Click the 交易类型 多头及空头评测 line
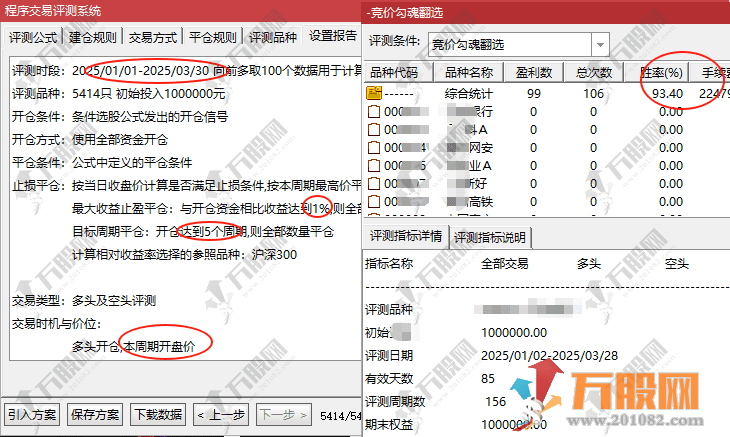Screen dimensions: 730x437 click(84, 301)
